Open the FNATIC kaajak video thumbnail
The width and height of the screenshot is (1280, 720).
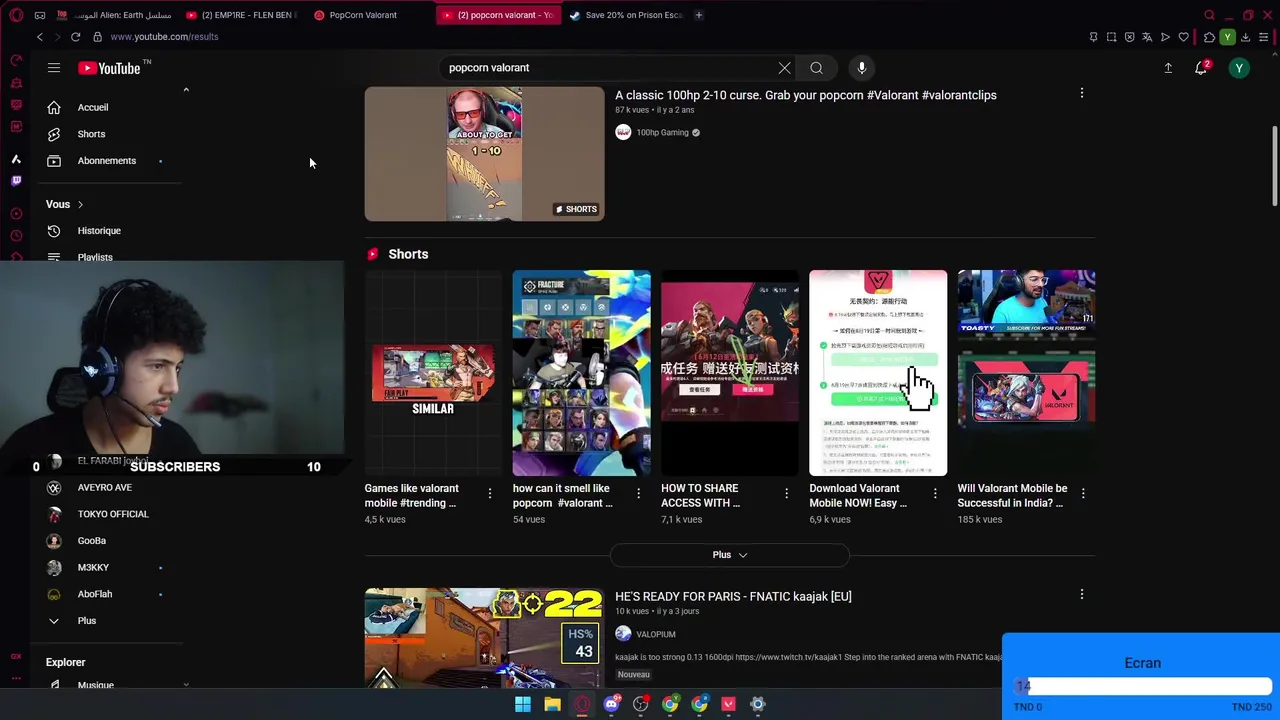(x=484, y=637)
